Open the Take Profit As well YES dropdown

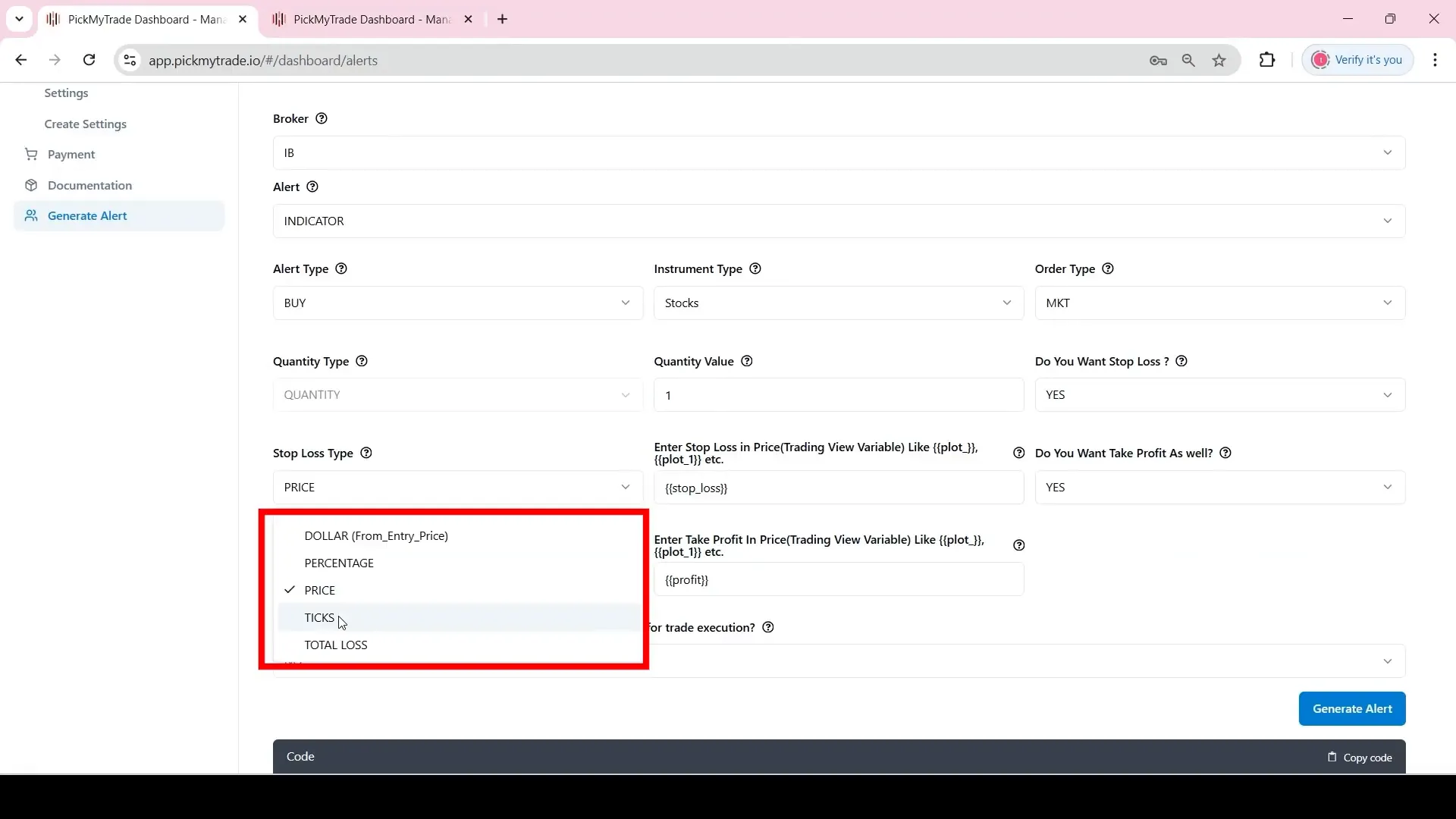point(1219,488)
